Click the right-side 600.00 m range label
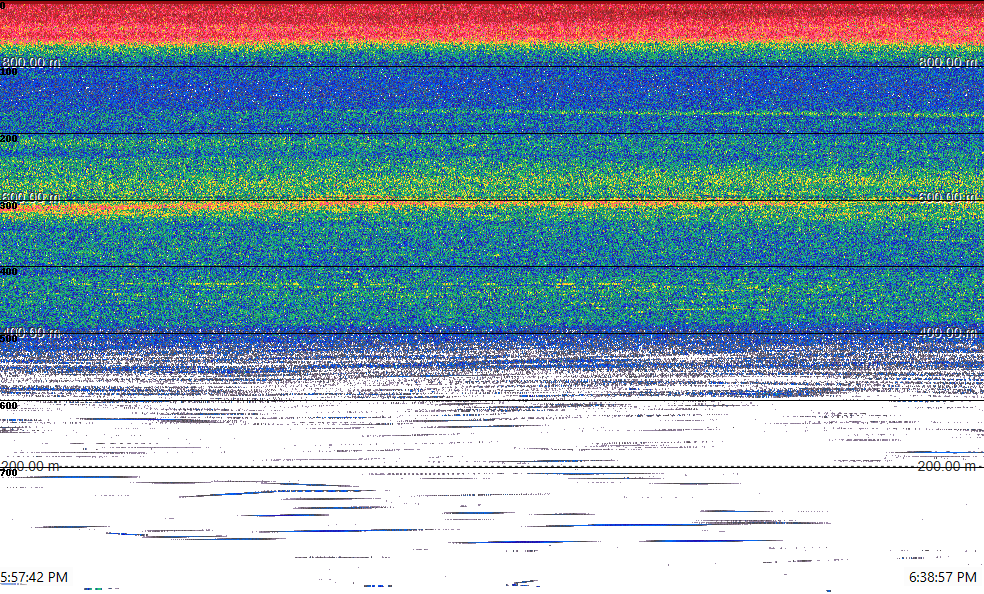The height and width of the screenshot is (594, 984). pos(948,197)
